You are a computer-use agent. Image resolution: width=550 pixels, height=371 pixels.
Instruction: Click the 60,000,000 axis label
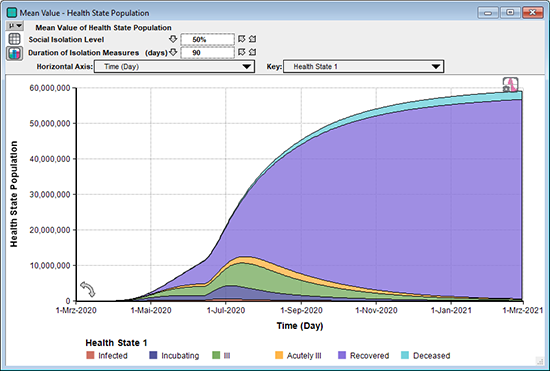50,88
